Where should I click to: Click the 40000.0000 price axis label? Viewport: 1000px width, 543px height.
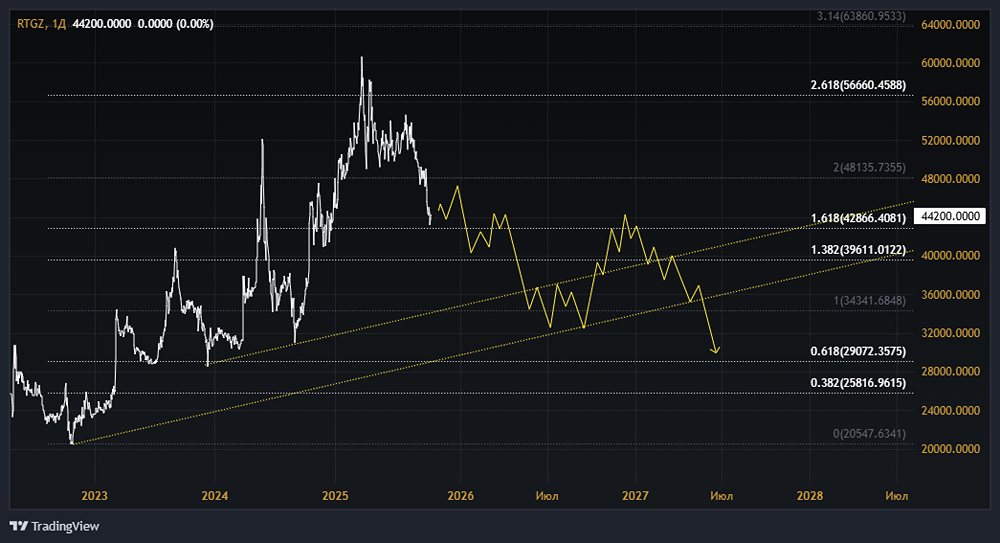pos(950,256)
